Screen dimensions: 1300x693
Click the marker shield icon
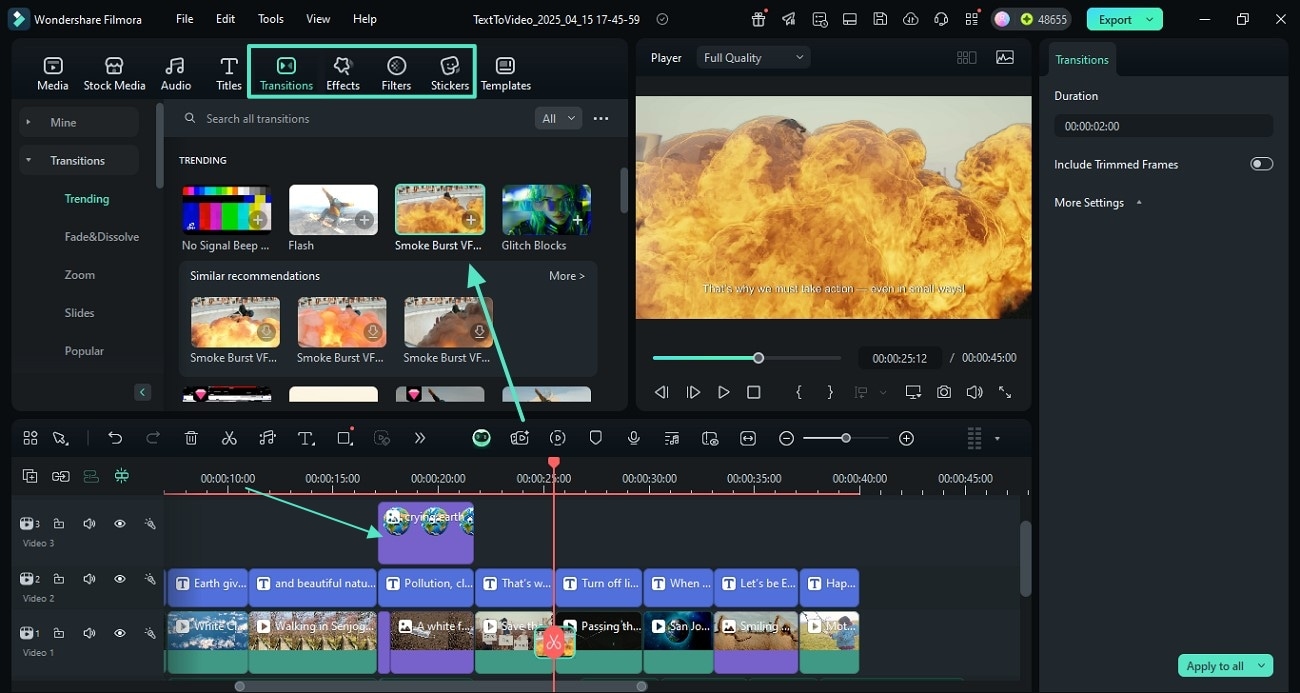(596, 438)
